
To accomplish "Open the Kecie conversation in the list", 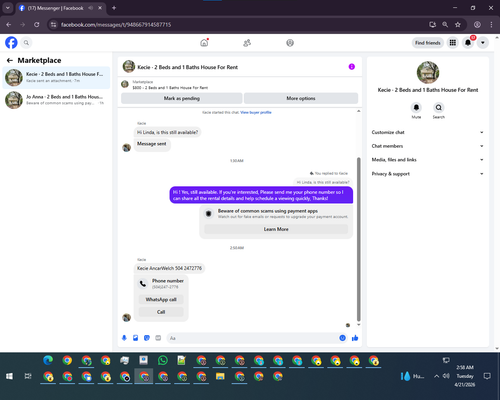I will click(x=56, y=77).
